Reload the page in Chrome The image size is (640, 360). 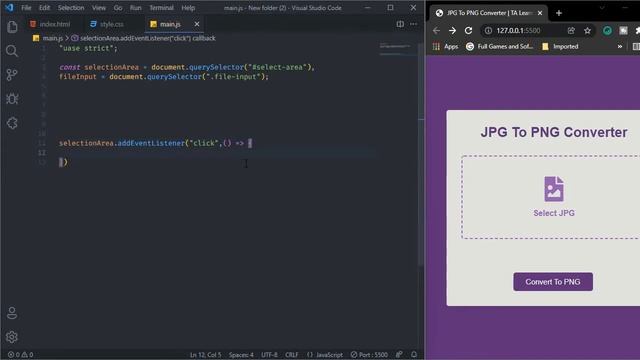coord(469,31)
